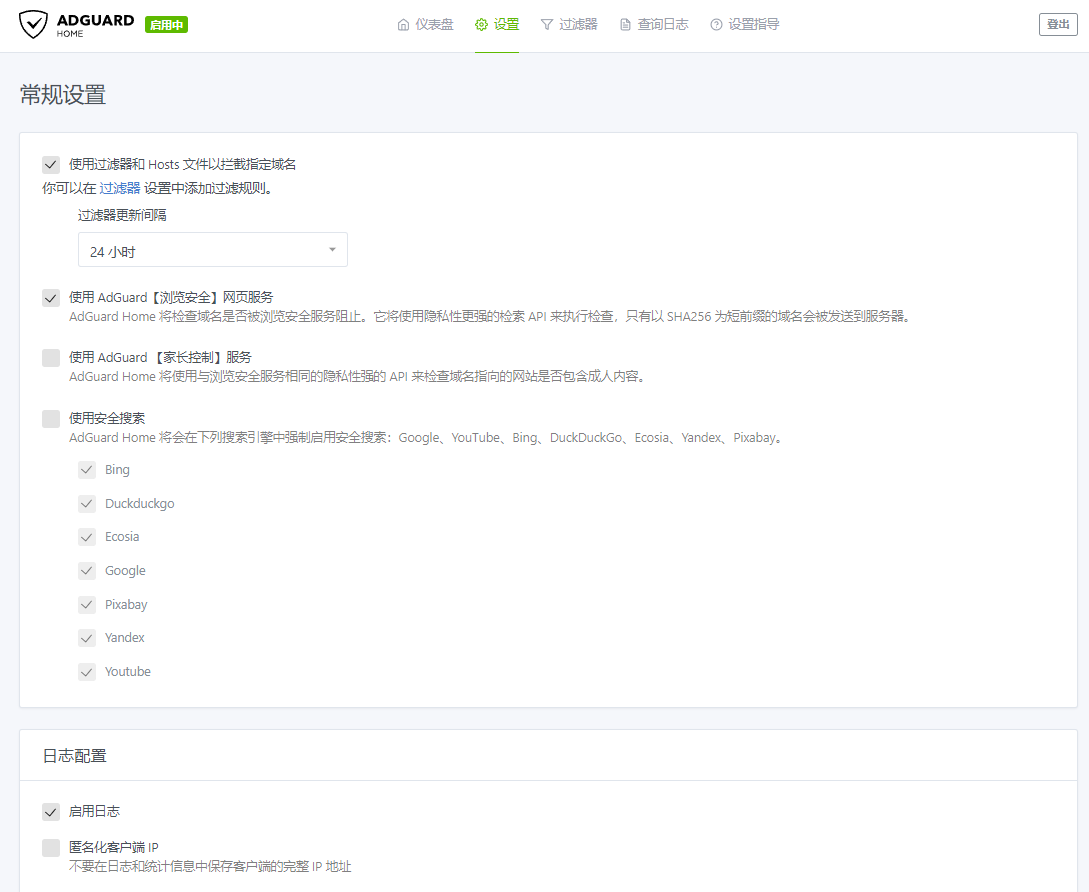Switch to the 查询日志 tab
Screen dimensions: 1089x892
663,25
